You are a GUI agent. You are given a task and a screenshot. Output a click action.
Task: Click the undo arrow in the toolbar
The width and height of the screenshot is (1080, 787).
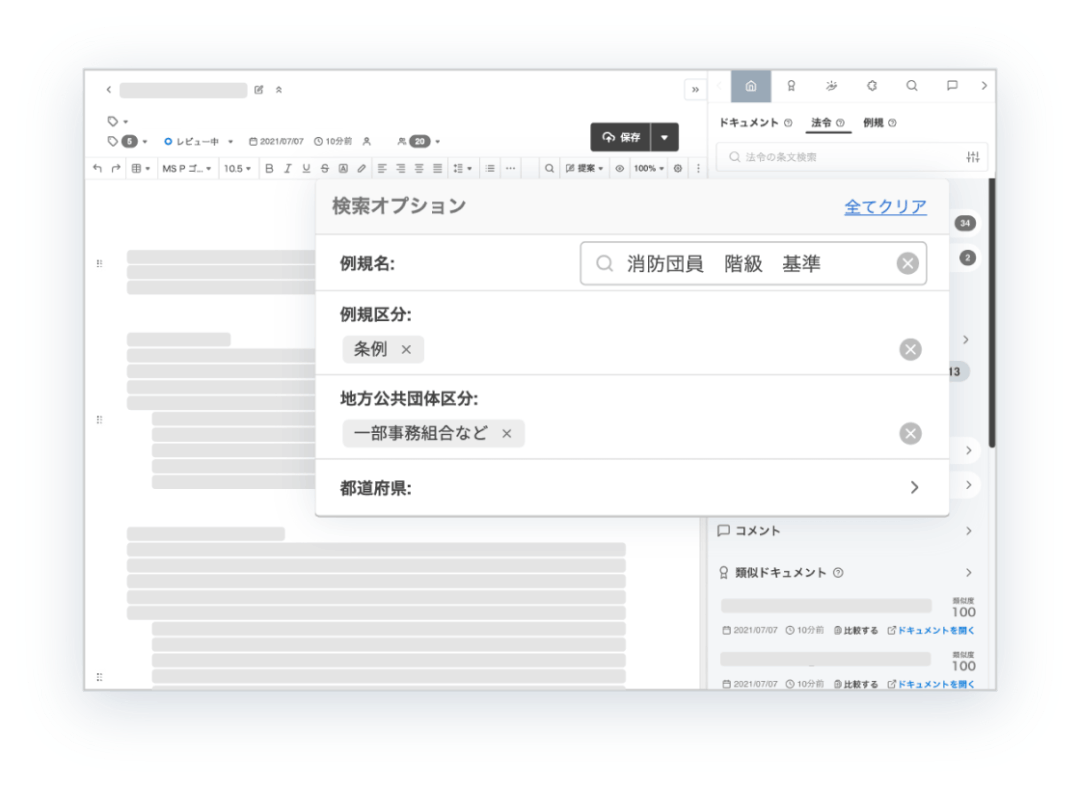pos(97,169)
